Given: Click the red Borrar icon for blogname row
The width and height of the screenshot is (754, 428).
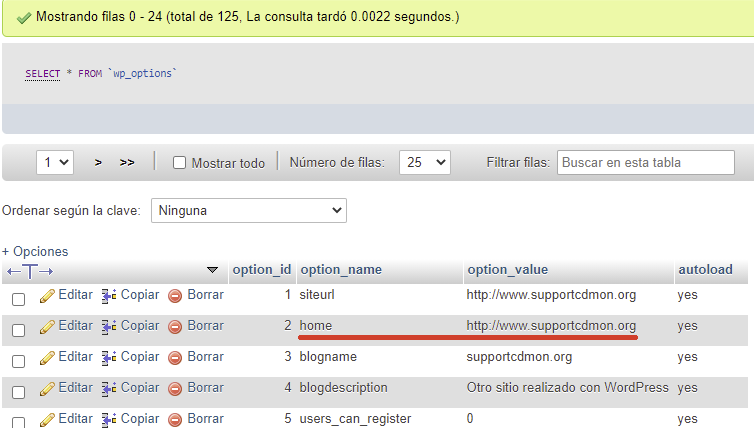Looking at the screenshot, I should (x=175, y=358).
